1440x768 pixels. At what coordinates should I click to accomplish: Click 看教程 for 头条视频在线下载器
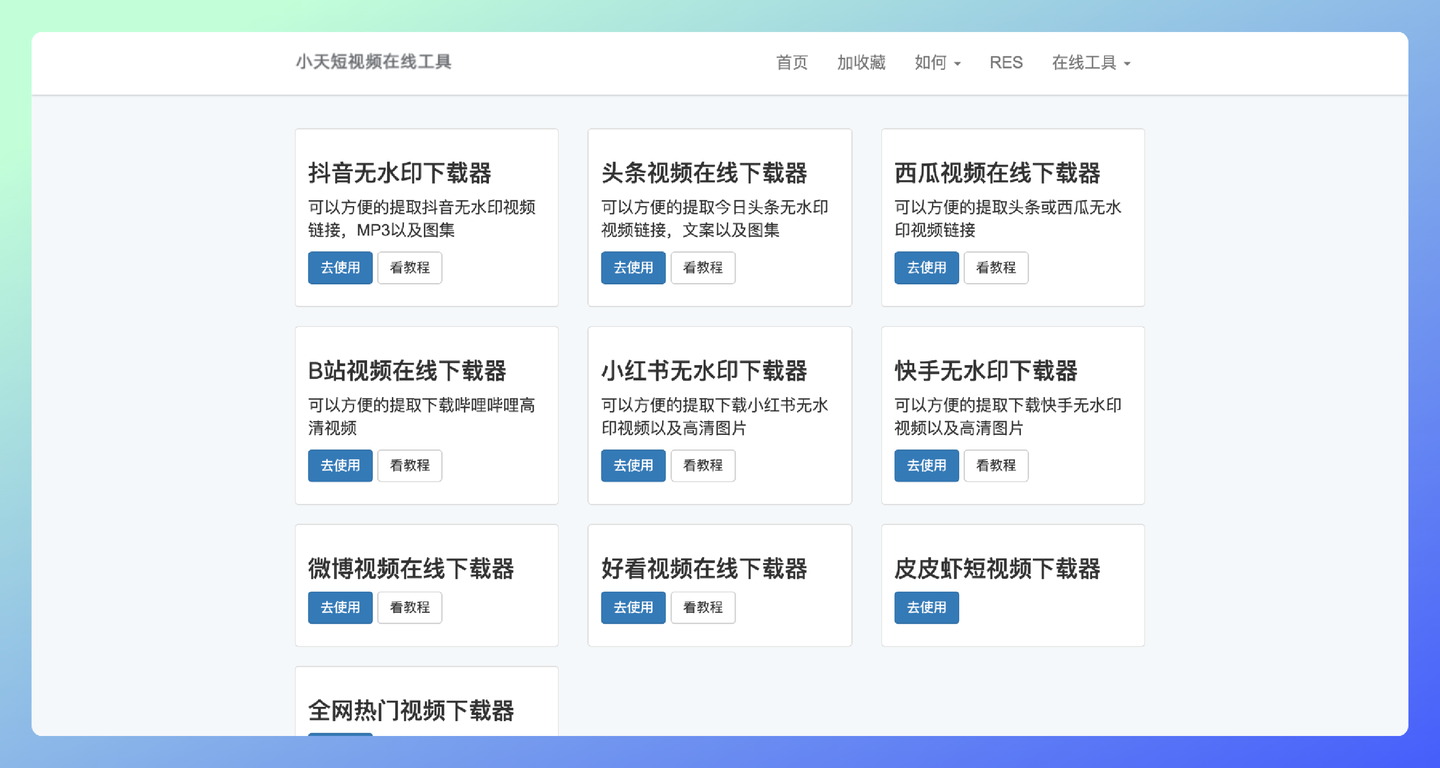(703, 268)
